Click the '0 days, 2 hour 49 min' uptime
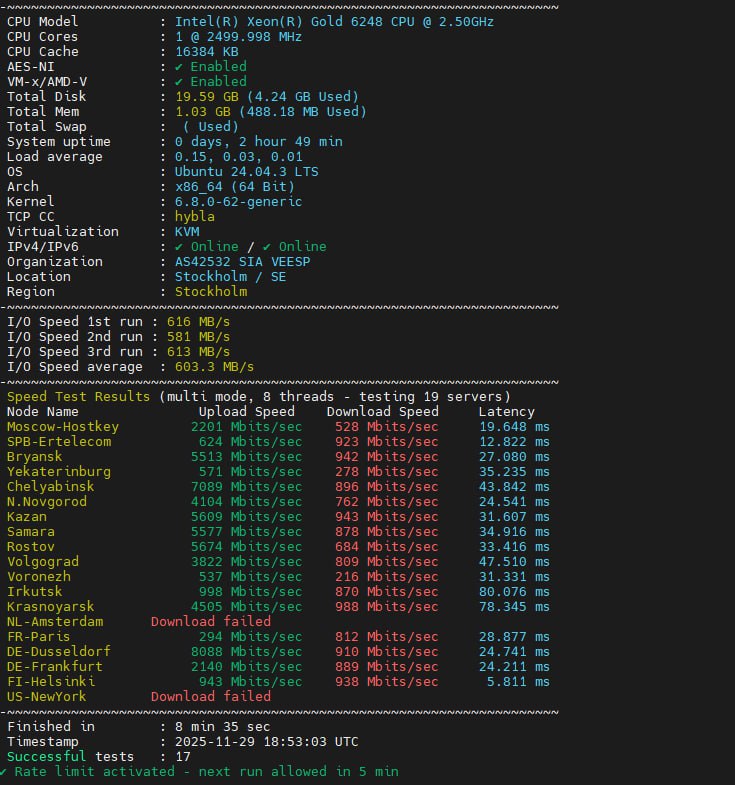 pos(259,142)
